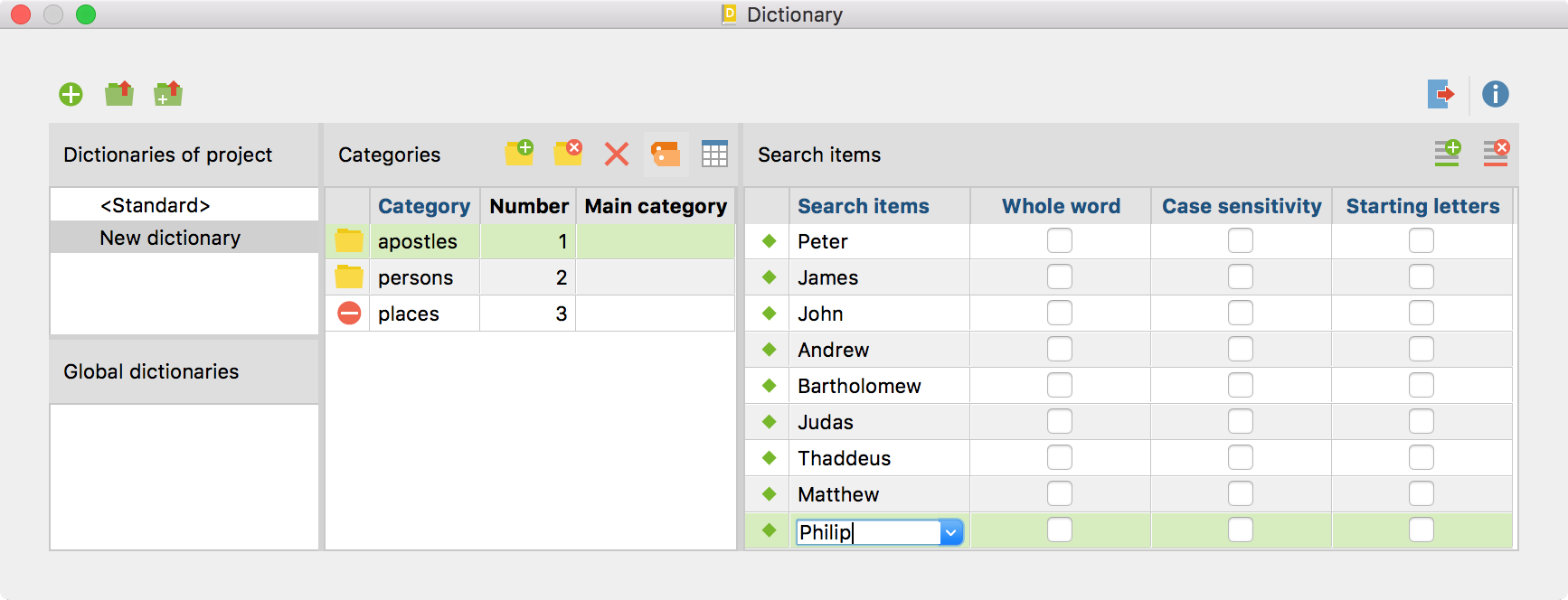
Task: Enable Case sensitivity for Matthew
Action: coord(1241,493)
